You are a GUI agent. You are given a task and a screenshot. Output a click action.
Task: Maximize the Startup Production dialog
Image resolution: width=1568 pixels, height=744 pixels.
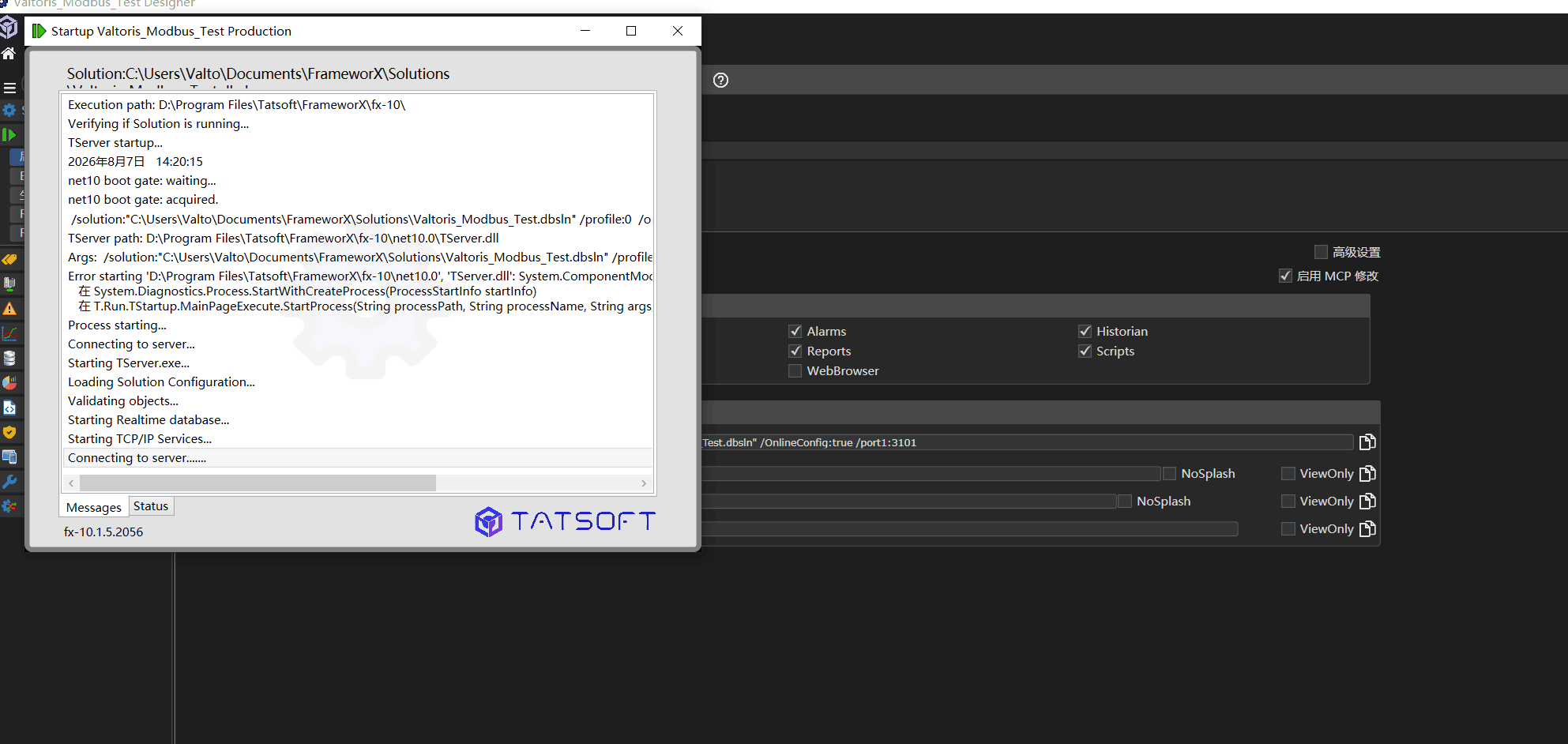(x=631, y=31)
